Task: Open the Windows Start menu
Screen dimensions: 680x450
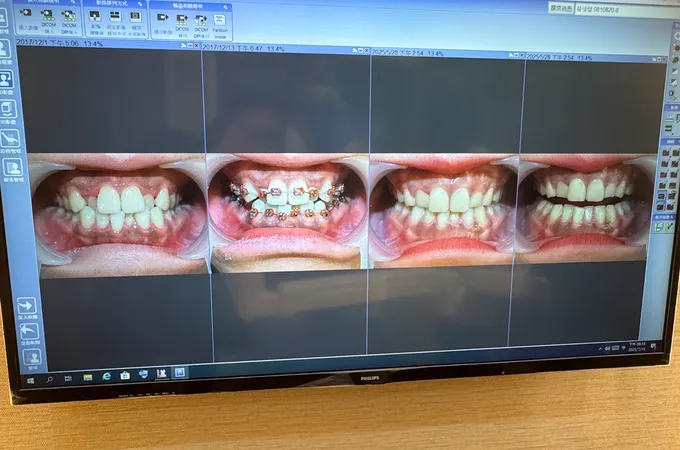Action: tap(30, 381)
